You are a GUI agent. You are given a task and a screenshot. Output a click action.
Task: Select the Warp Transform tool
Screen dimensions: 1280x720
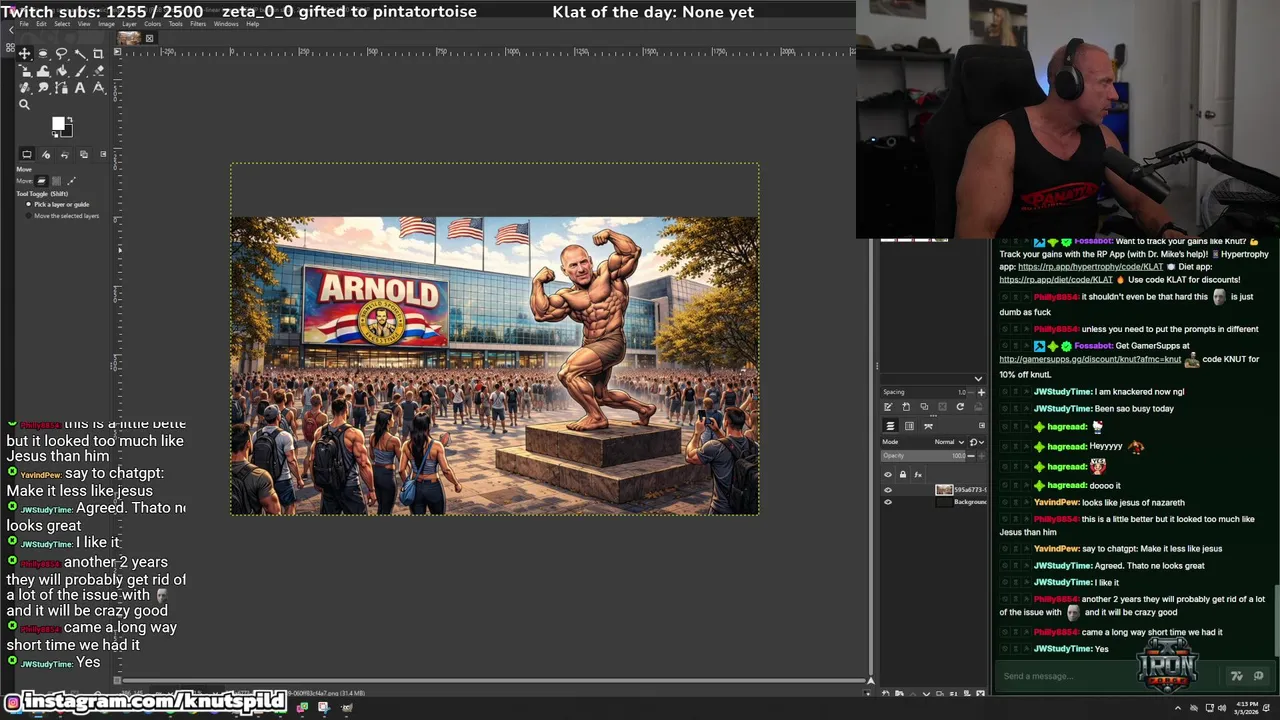43,71
